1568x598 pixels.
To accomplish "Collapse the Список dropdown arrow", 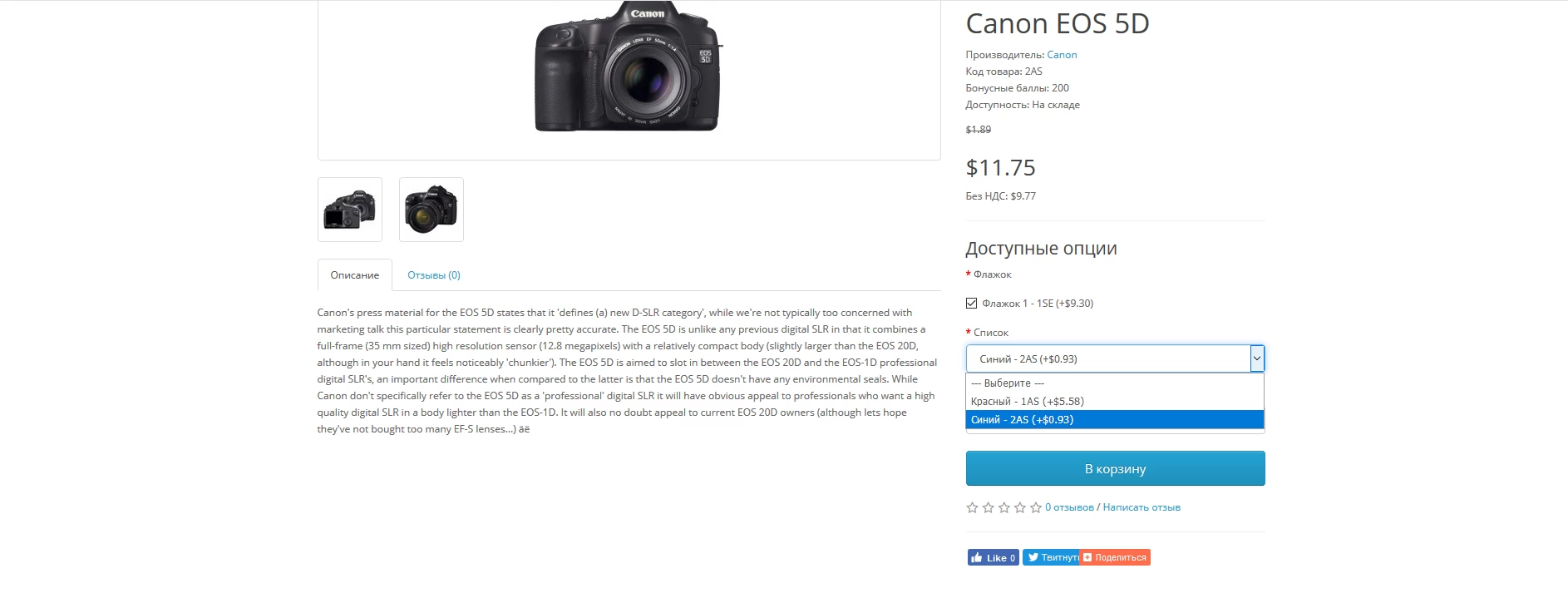I will [1257, 358].
